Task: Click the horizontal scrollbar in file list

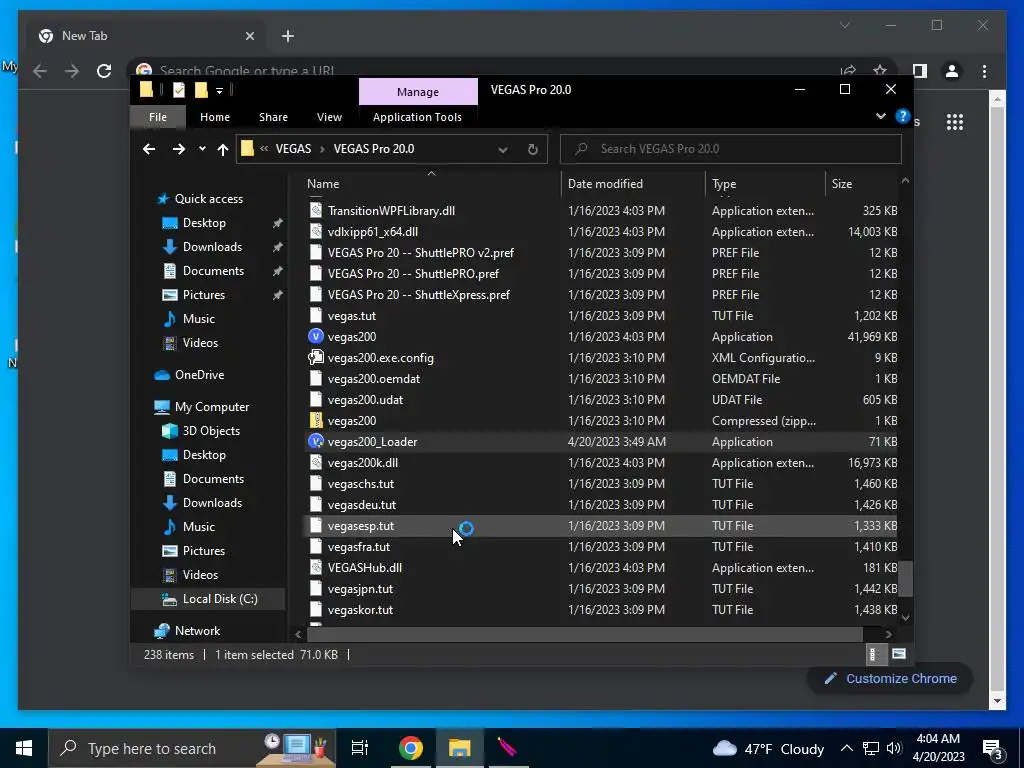Action: pyautogui.click(x=584, y=634)
